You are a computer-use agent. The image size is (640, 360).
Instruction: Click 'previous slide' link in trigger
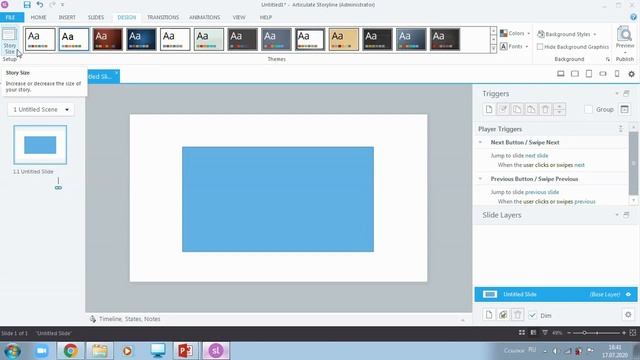coord(542,192)
